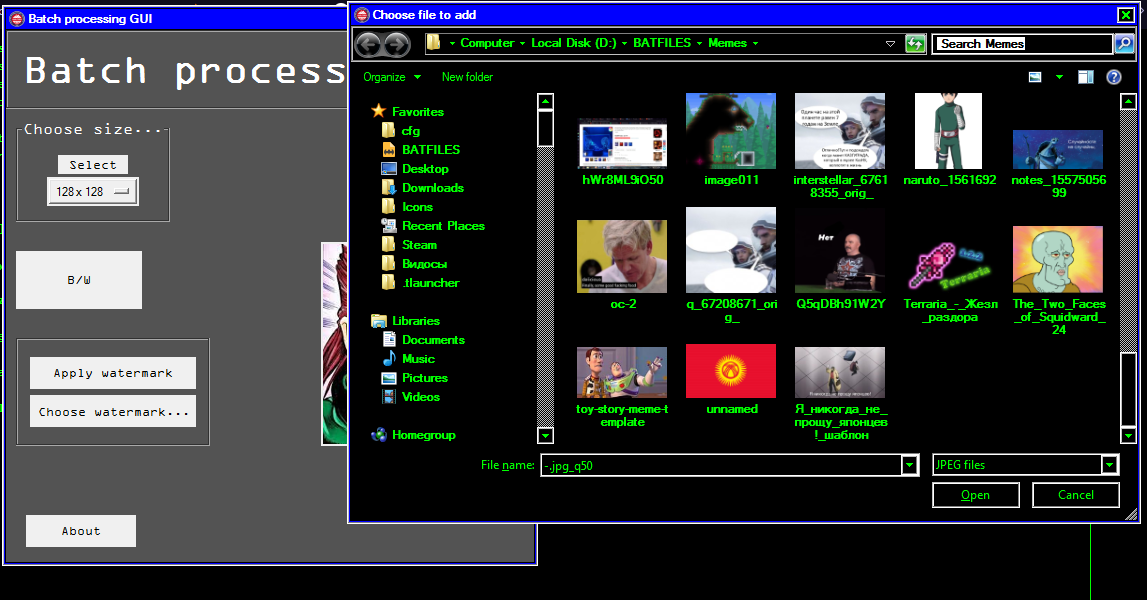
Task: Select the oc-2 image file
Action: [622, 264]
